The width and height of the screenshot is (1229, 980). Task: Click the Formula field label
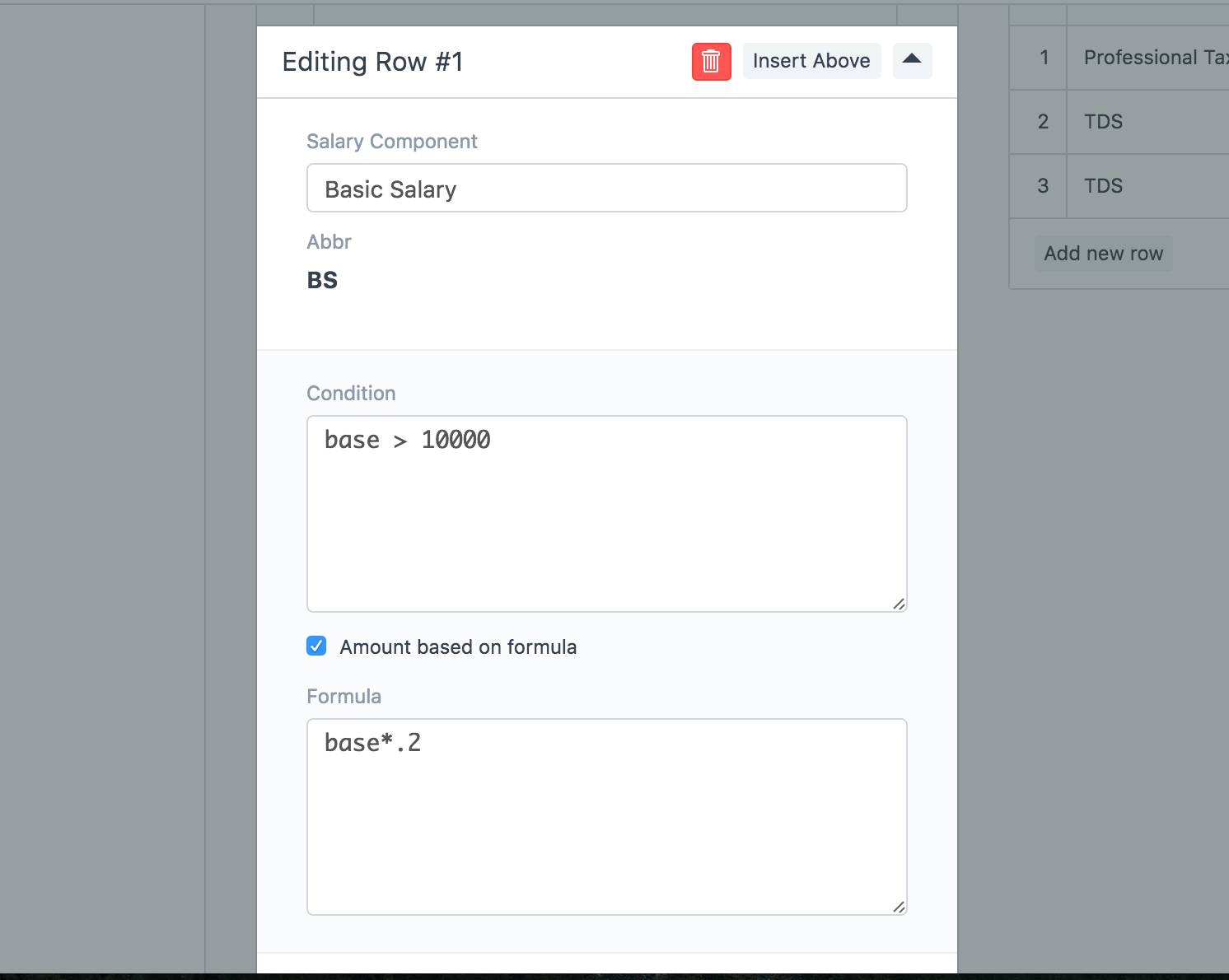[343, 697]
